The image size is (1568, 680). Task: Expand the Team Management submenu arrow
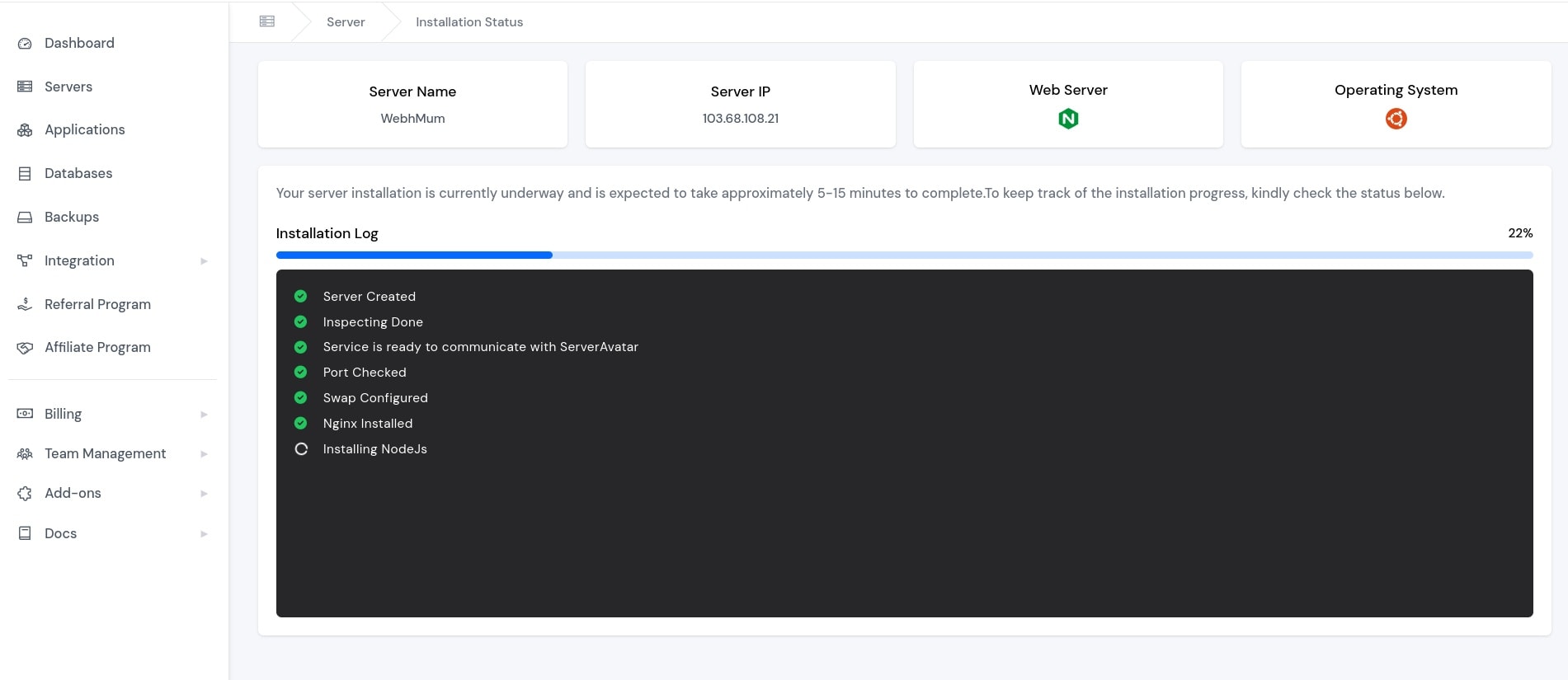[204, 454]
